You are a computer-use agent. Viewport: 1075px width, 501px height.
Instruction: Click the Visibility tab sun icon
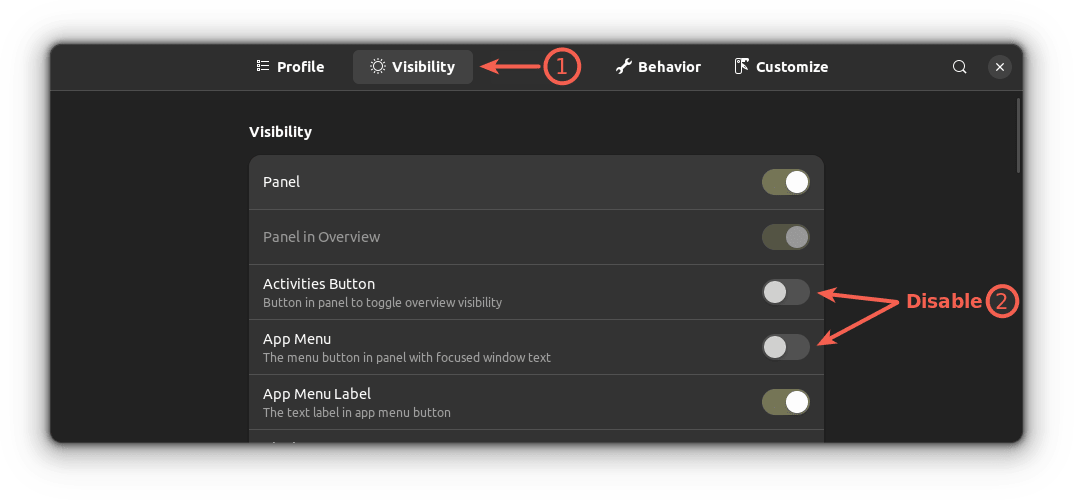coord(377,67)
